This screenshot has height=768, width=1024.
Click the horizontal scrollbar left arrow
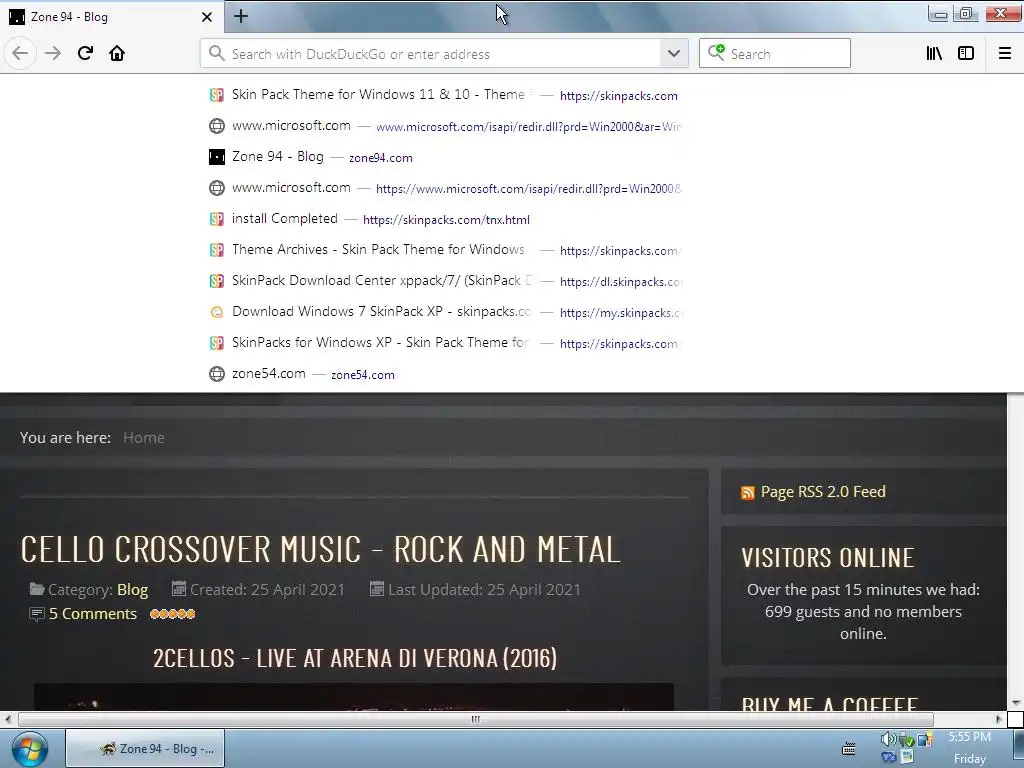[x=8, y=719]
